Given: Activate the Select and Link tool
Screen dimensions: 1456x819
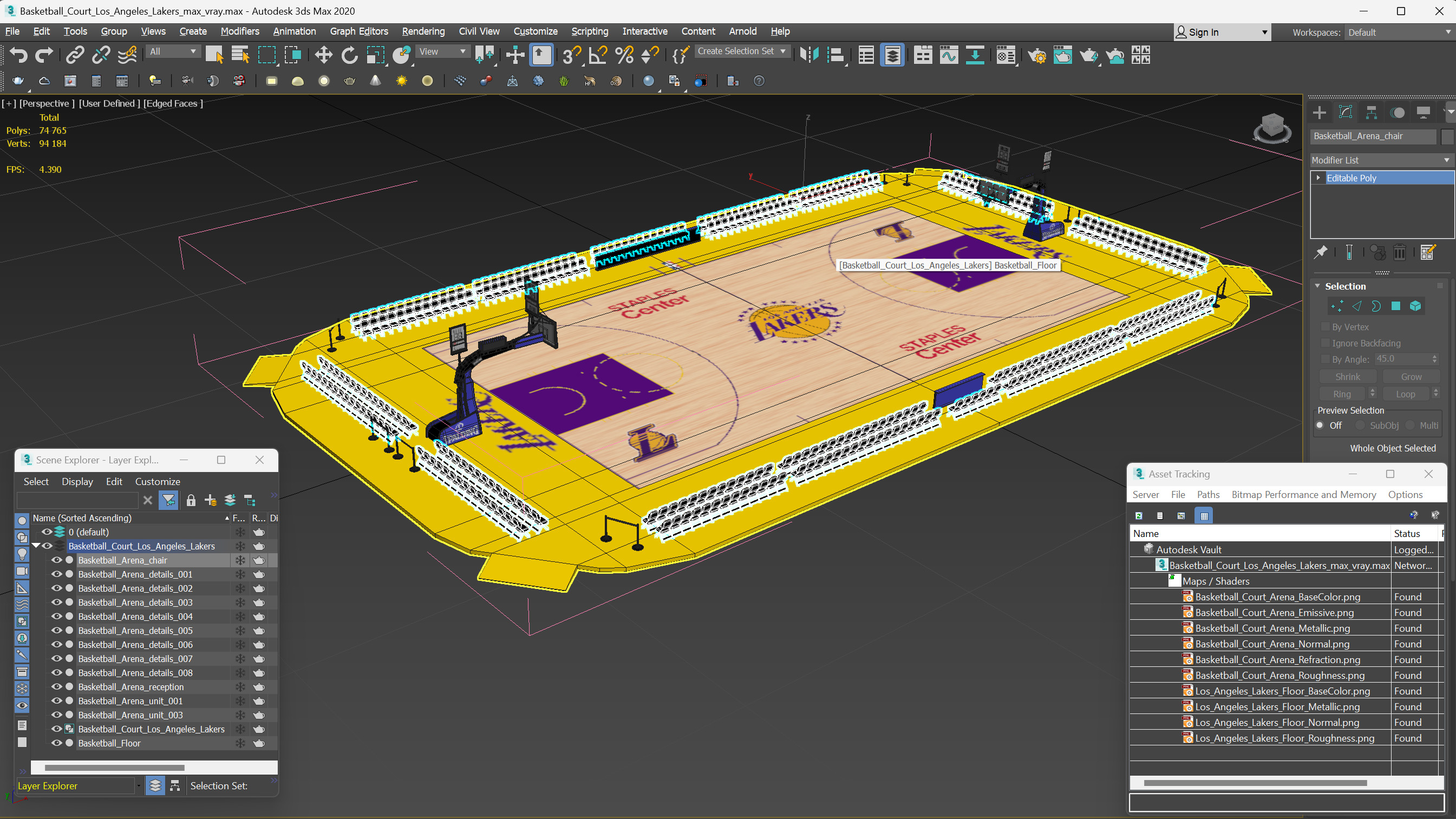Looking at the screenshot, I should coord(75,55).
